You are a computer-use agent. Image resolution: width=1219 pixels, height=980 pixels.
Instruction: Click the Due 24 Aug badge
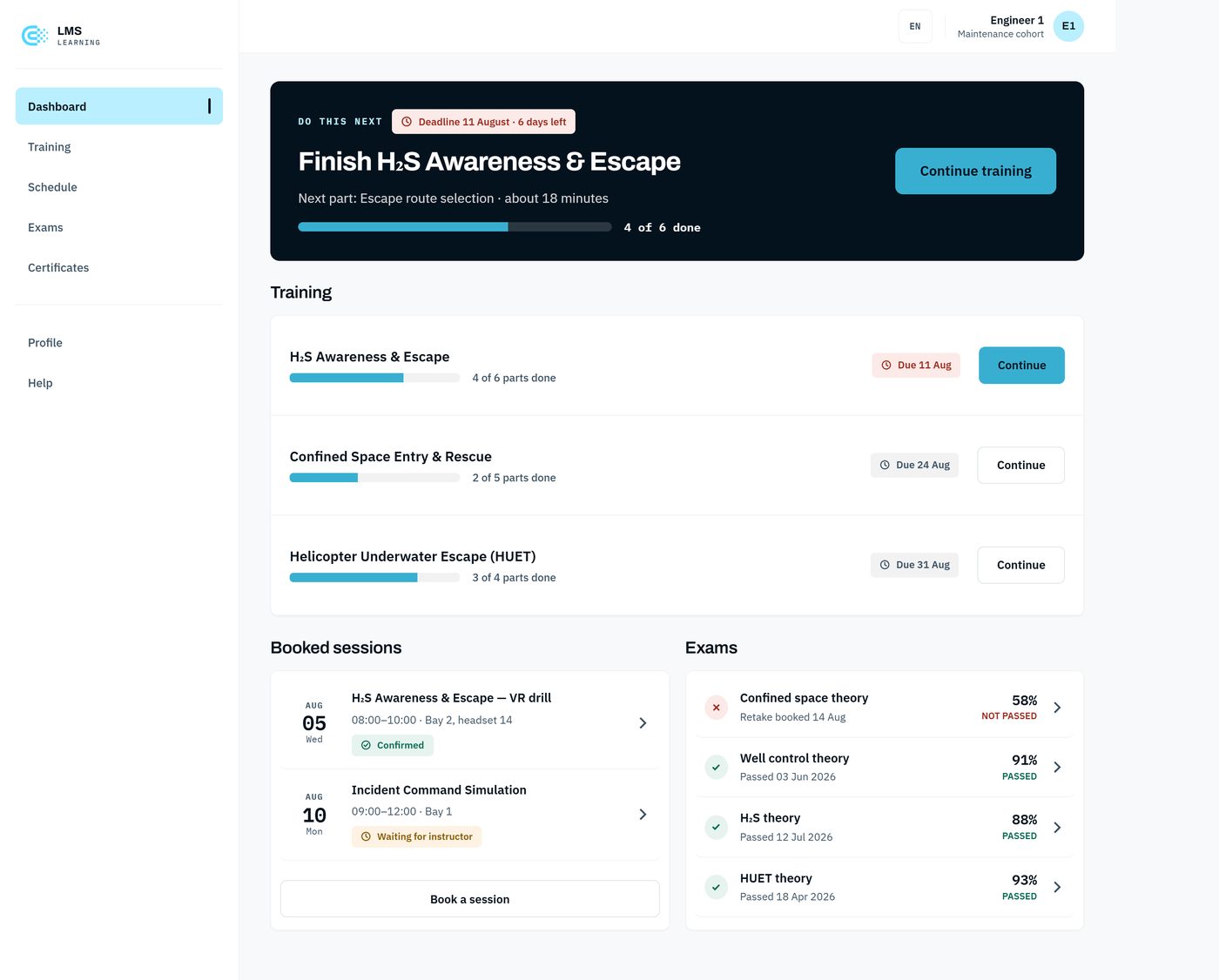point(914,465)
